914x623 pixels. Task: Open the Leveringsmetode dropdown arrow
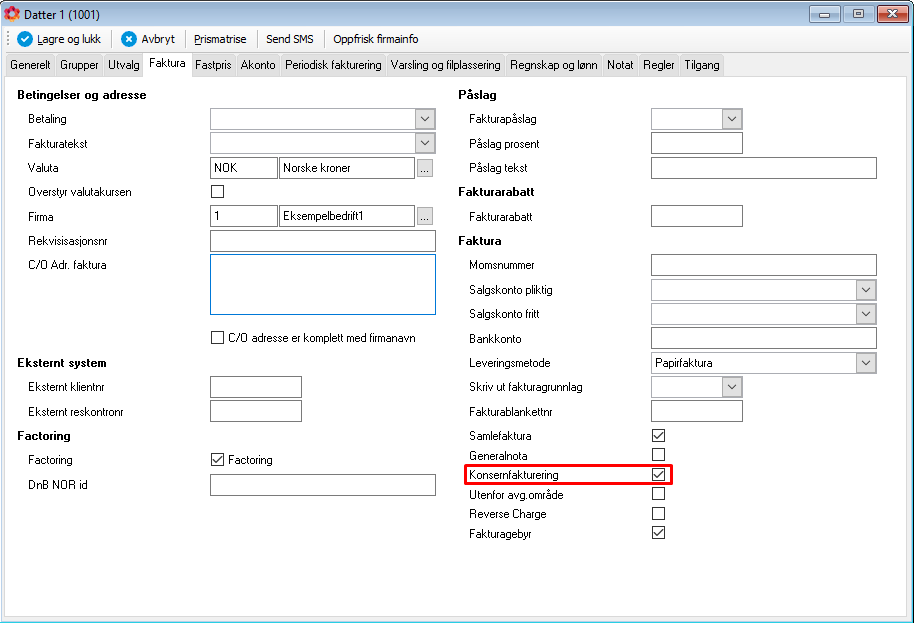click(866, 362)
